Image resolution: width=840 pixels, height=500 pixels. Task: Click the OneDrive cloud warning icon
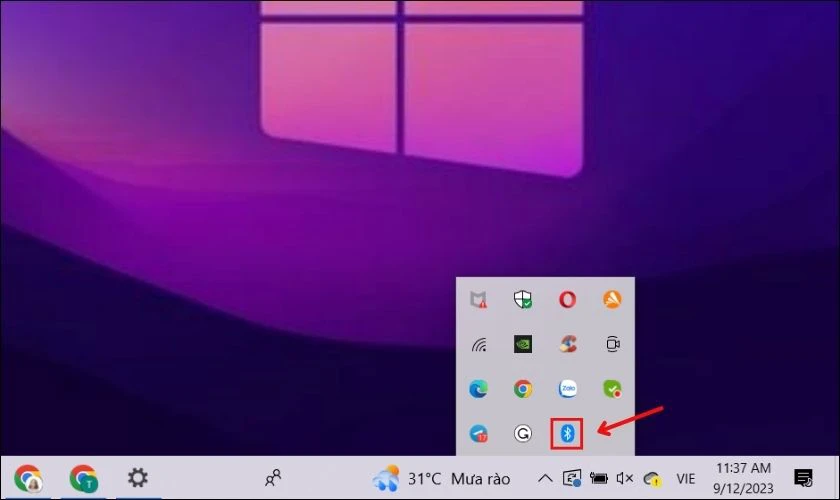pyautogui.click(x=652, y=479)
